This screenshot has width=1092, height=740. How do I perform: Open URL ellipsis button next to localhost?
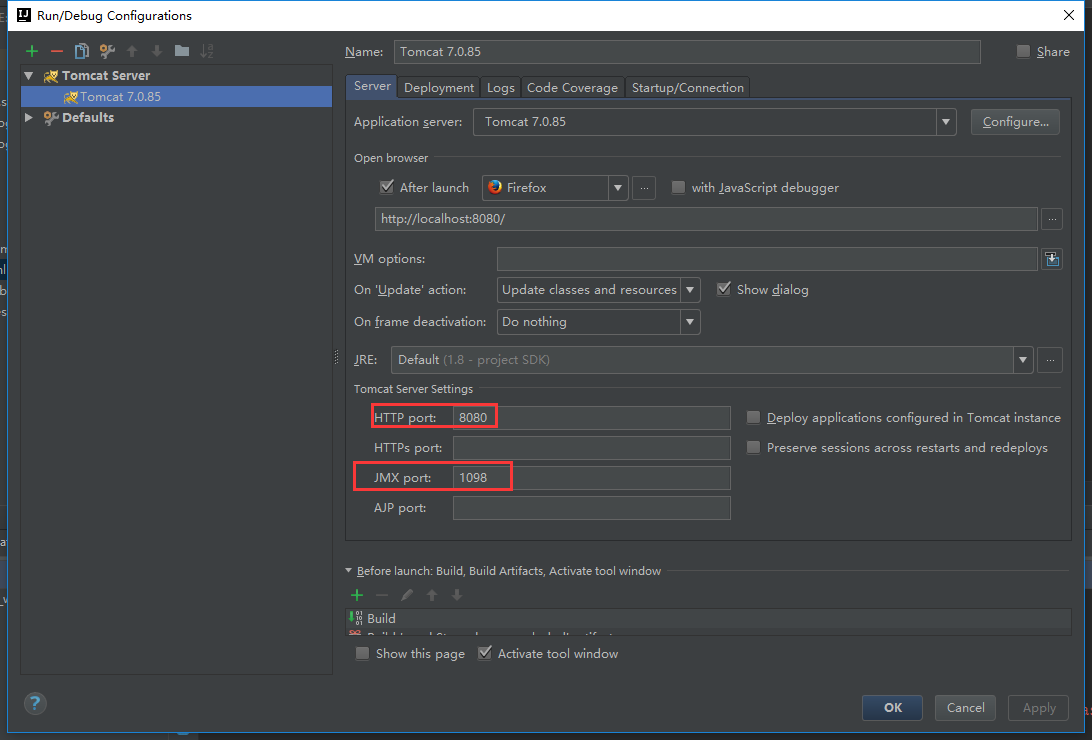pos(1052,219)
